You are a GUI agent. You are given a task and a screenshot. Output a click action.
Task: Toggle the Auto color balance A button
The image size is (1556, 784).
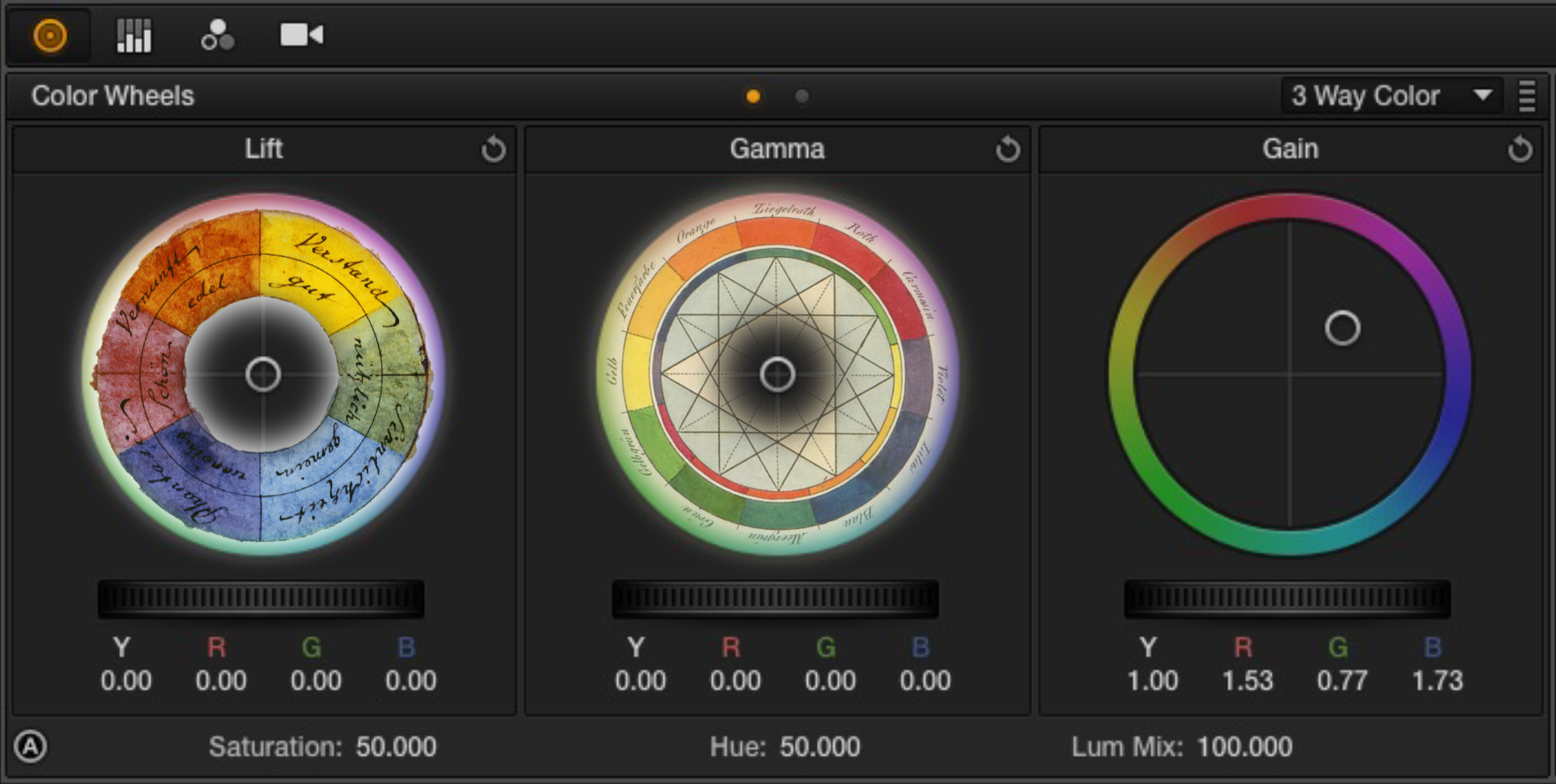pyautogui.click(x=31, y=747)
